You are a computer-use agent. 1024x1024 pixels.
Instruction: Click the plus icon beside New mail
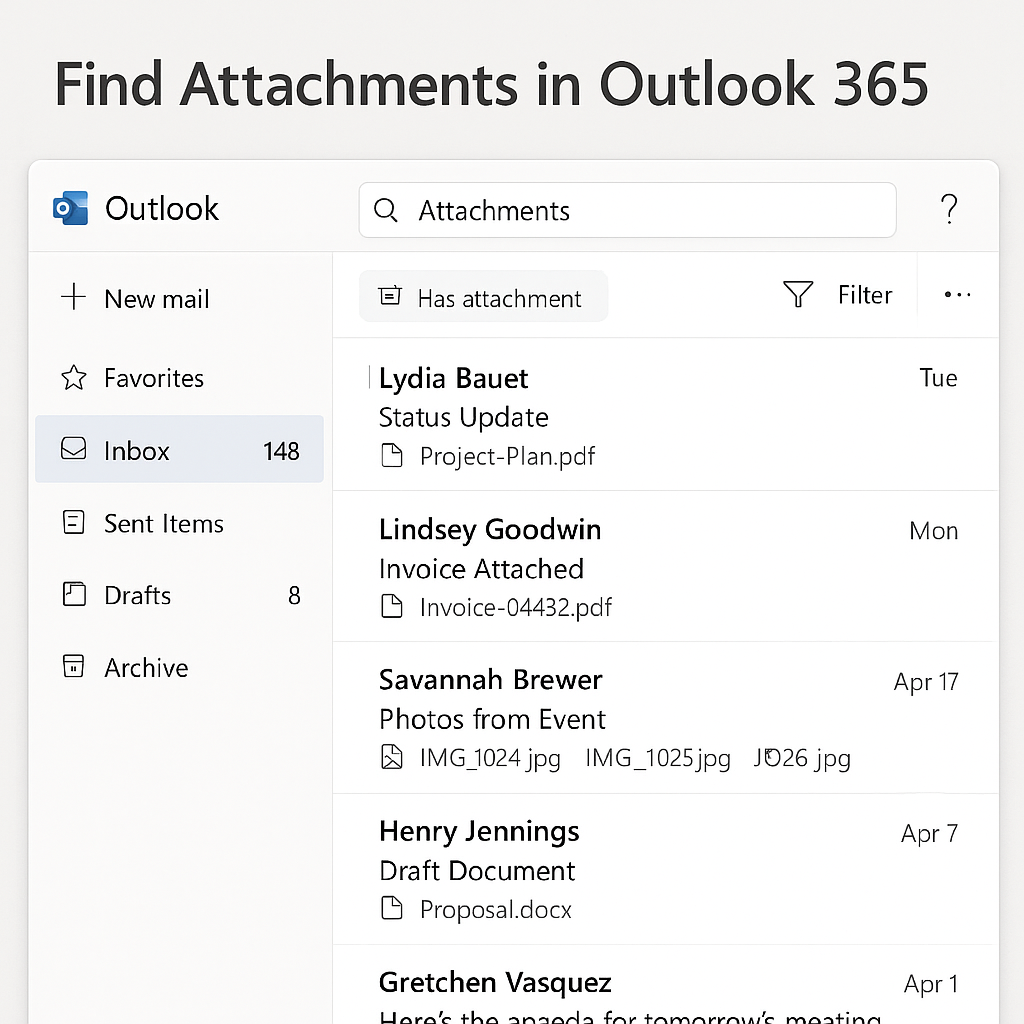(x=74, y=296)
